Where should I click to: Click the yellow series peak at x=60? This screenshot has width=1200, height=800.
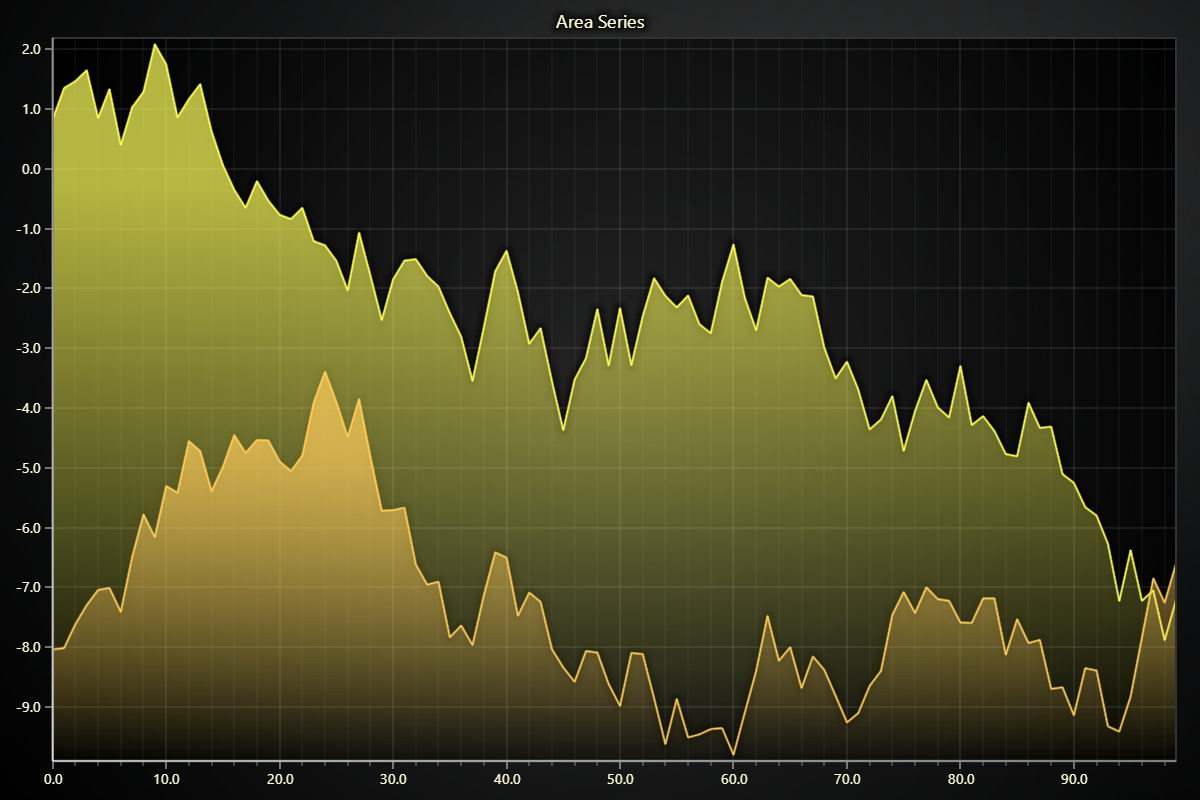pyautogui.click(x=733, y=244)
